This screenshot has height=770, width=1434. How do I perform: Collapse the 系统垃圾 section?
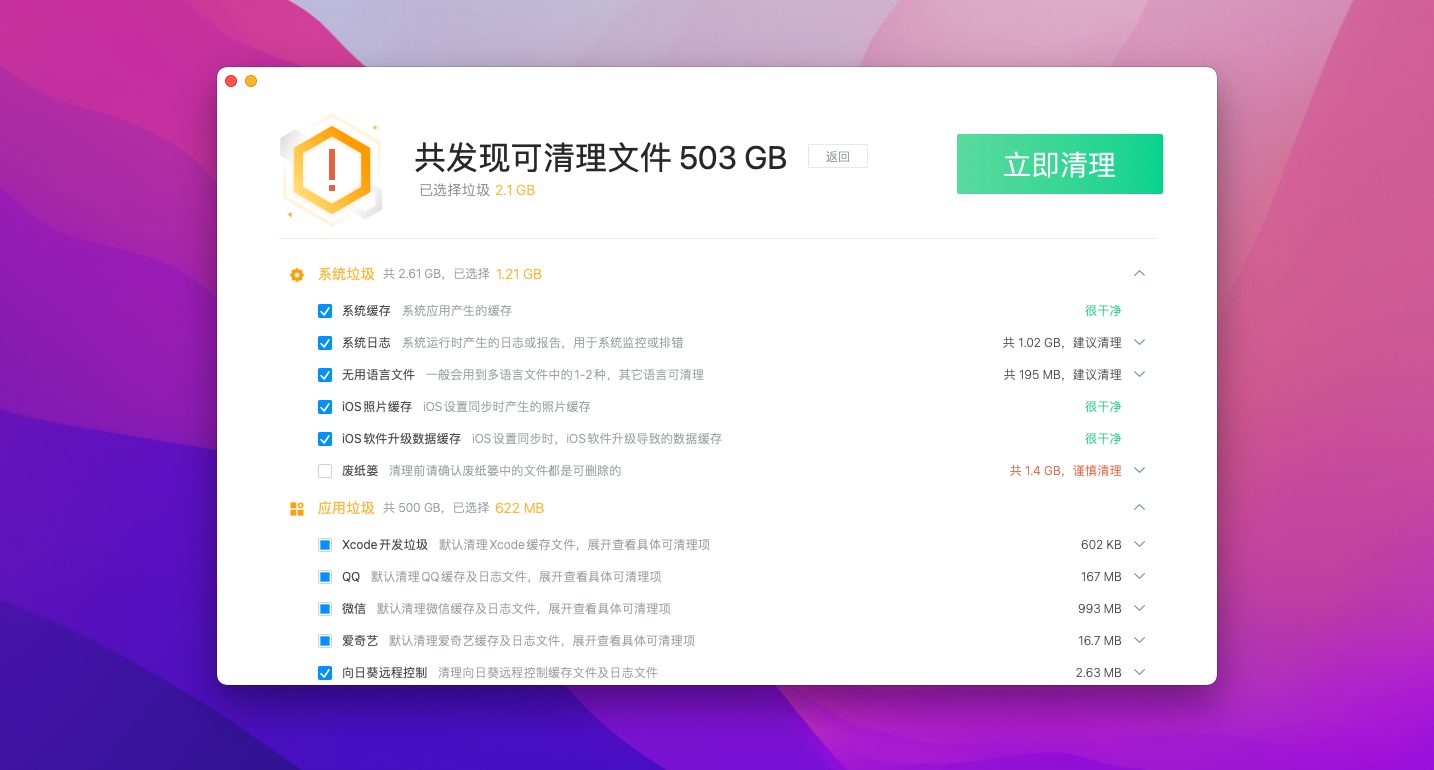point(1139,273)
